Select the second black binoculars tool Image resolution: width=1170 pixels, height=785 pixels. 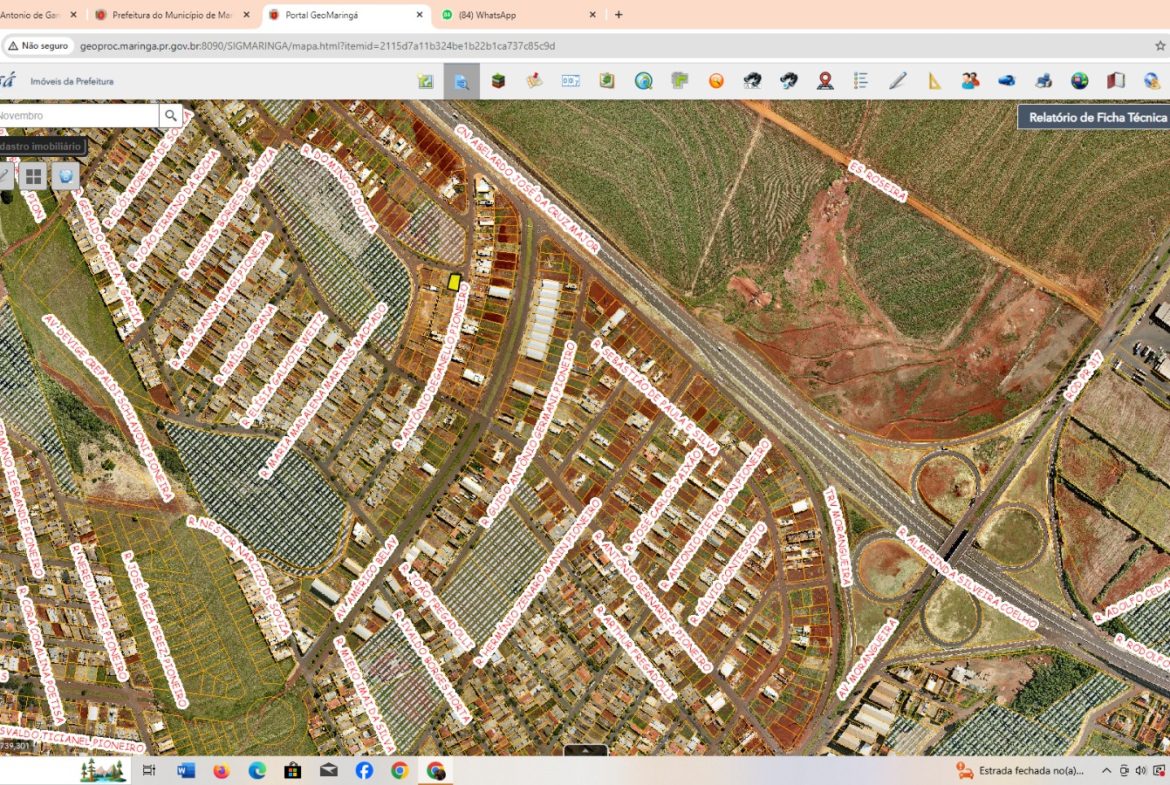789,81
